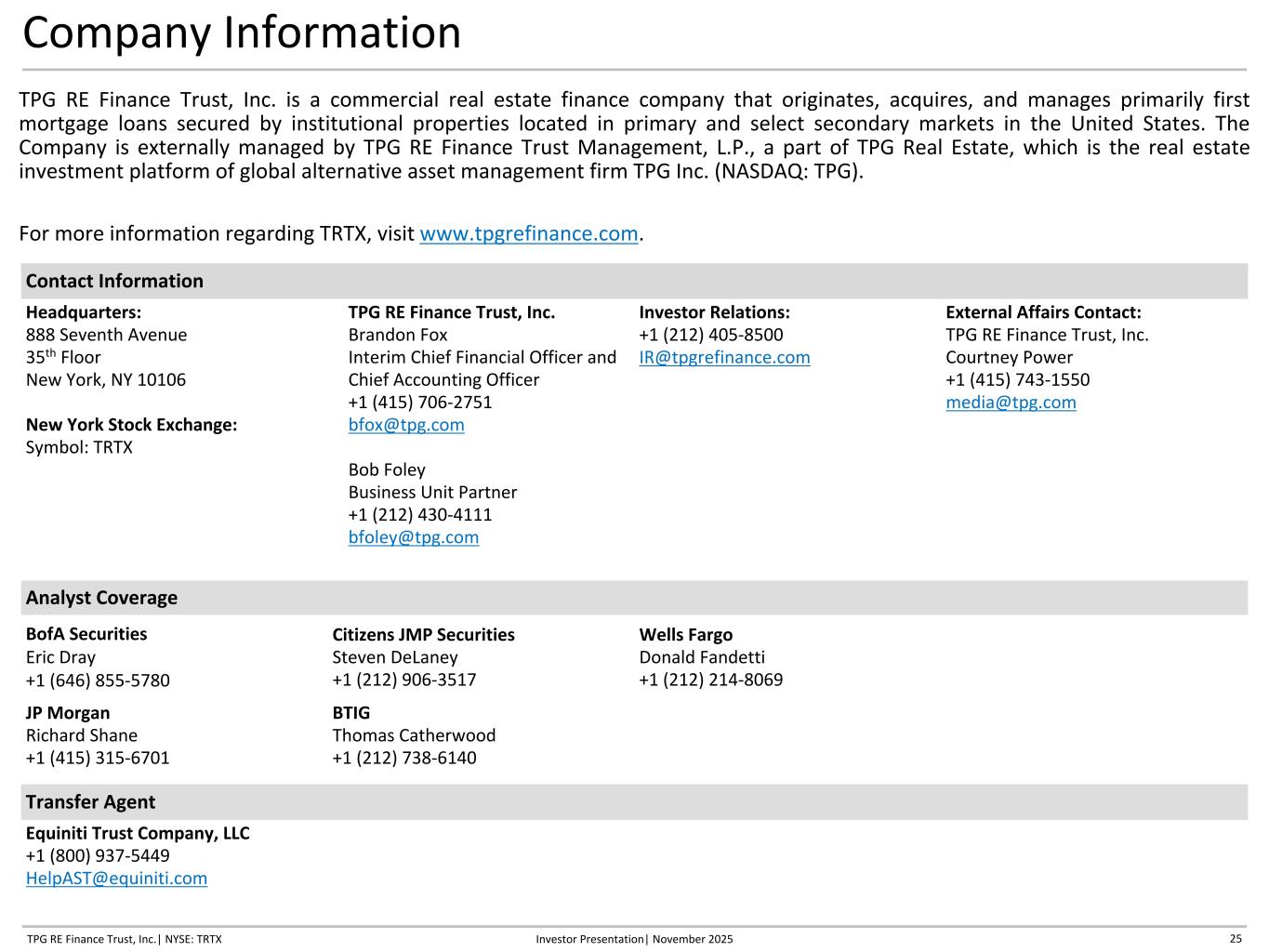The width and height of the screenshot is (1269, 952).
Task: Click phone number +1 (800) 937-5449
Action: (x=98, y=855)
